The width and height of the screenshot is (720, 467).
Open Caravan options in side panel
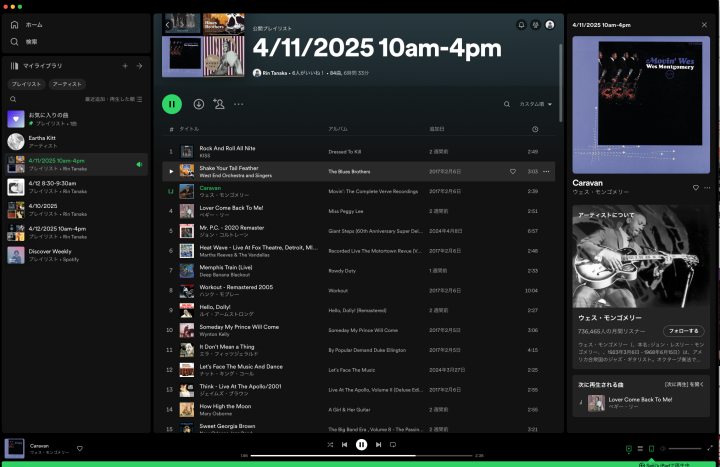click(707, 187)
